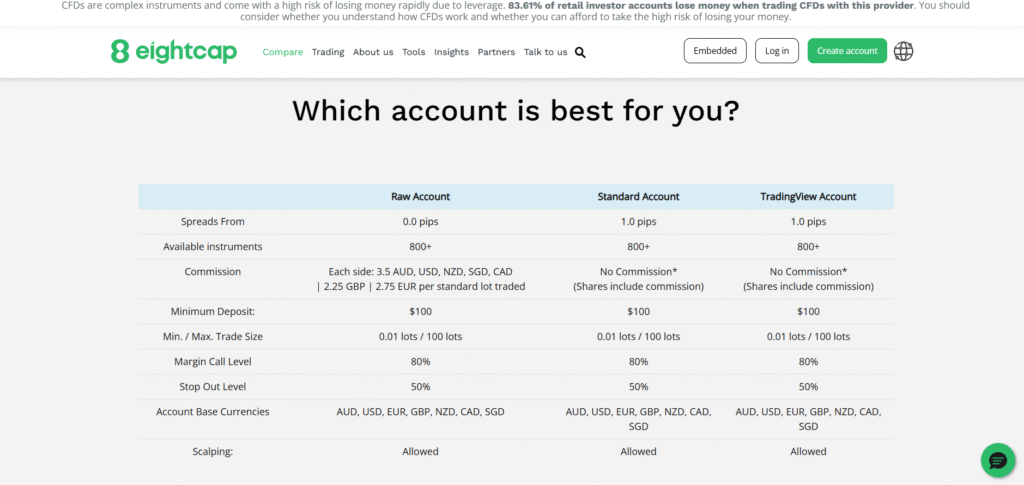Open the Partners menu
Screen dimensions: 1024x485
[496, 52]
